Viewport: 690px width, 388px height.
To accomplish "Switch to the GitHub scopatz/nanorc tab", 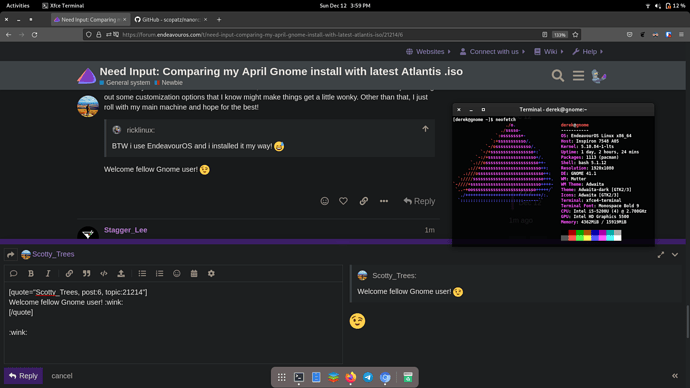I will 171,19.
